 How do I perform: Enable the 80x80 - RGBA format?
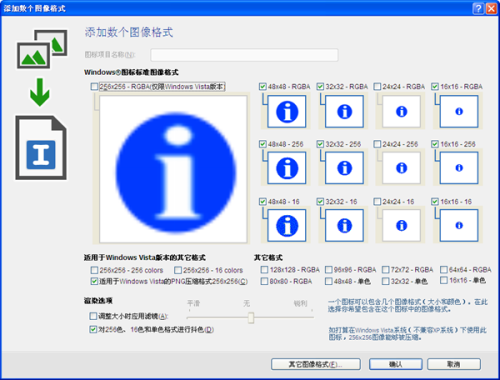point(264,281)
